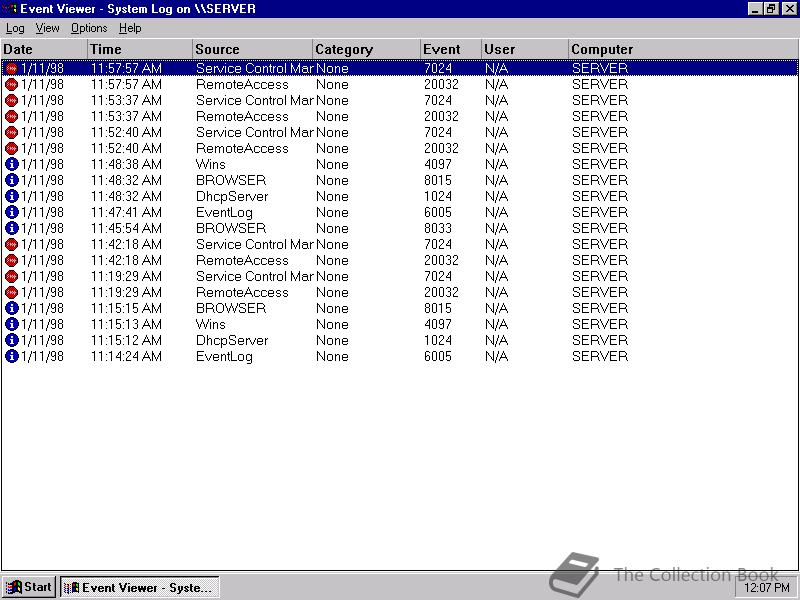Image resolution: width=800 pixels, height=600 pixels.
Task: Click event ID 4097 in the 11:15:13 row
Action: pos(438,324)
